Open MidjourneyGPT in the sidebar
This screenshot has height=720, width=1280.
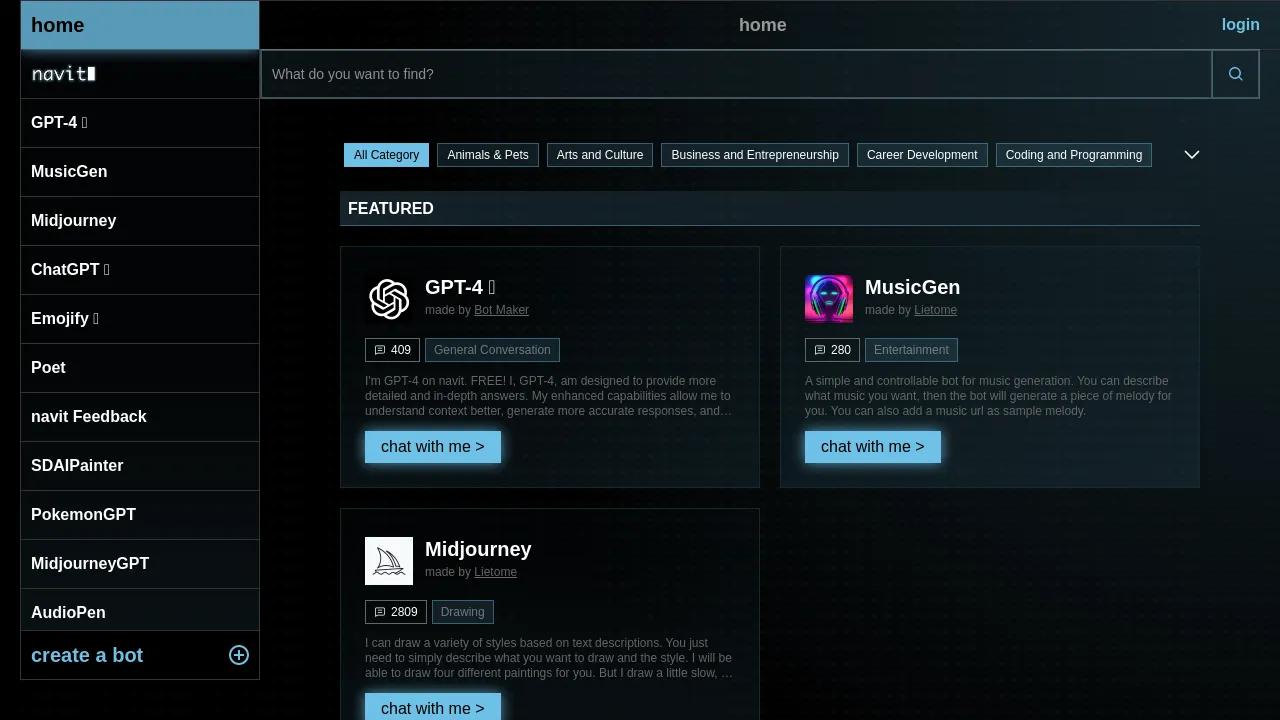click(140, 564)
